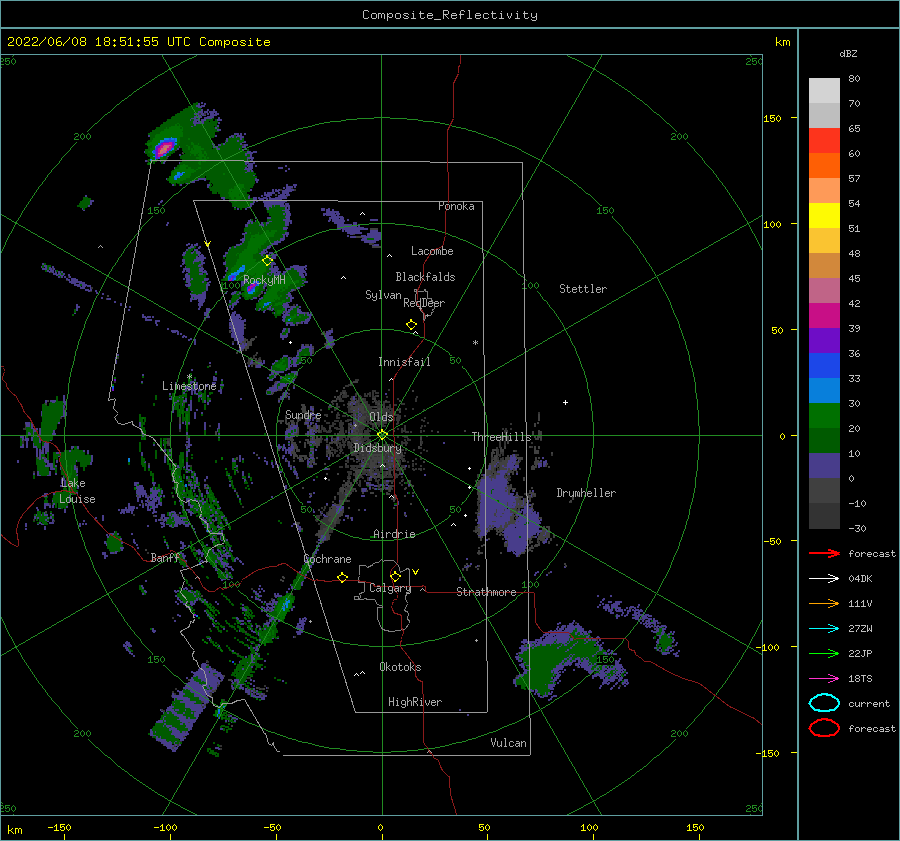Choose the green 22JP arrow legend icon
The image size is (900, 841).
click(x=824, y=653)
